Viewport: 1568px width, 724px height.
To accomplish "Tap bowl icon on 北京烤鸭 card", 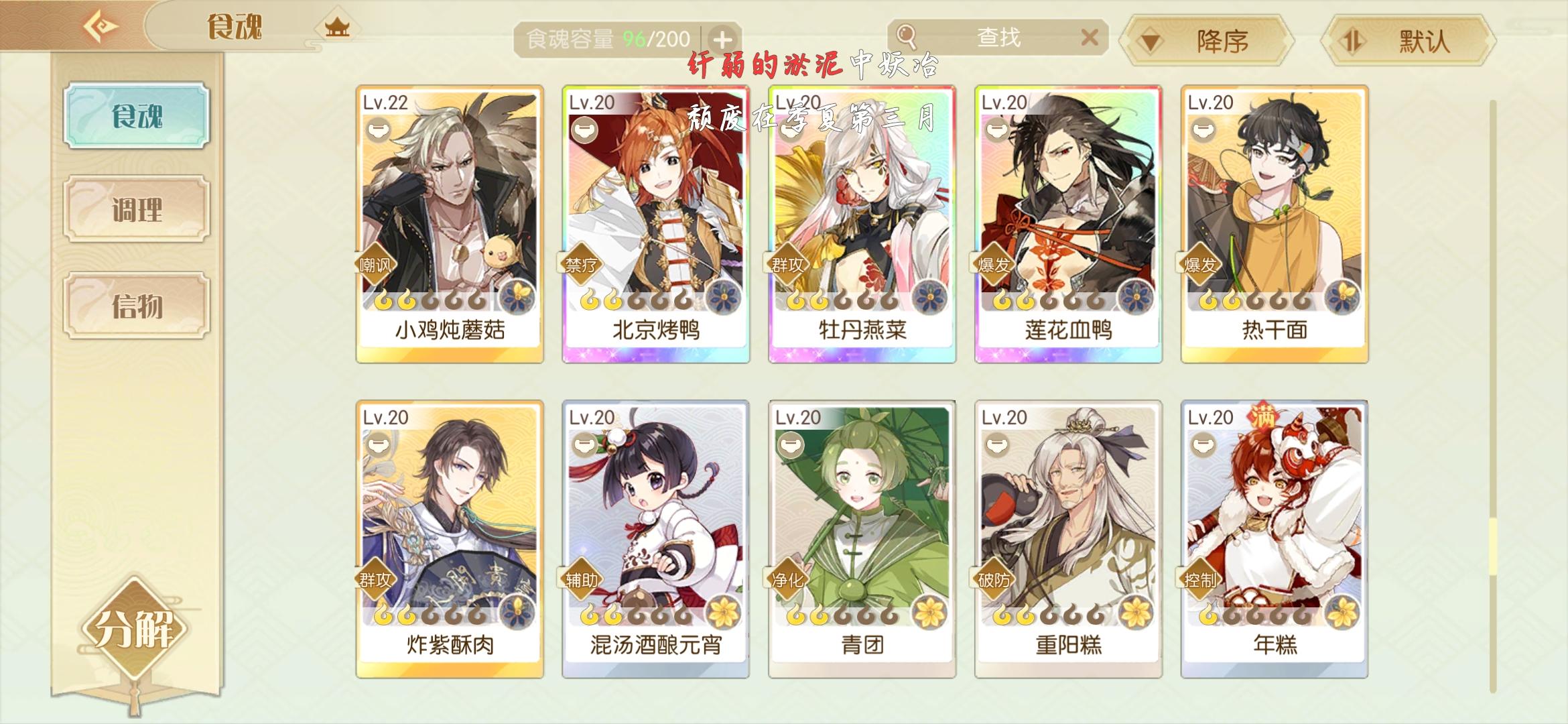I will 584,130.
